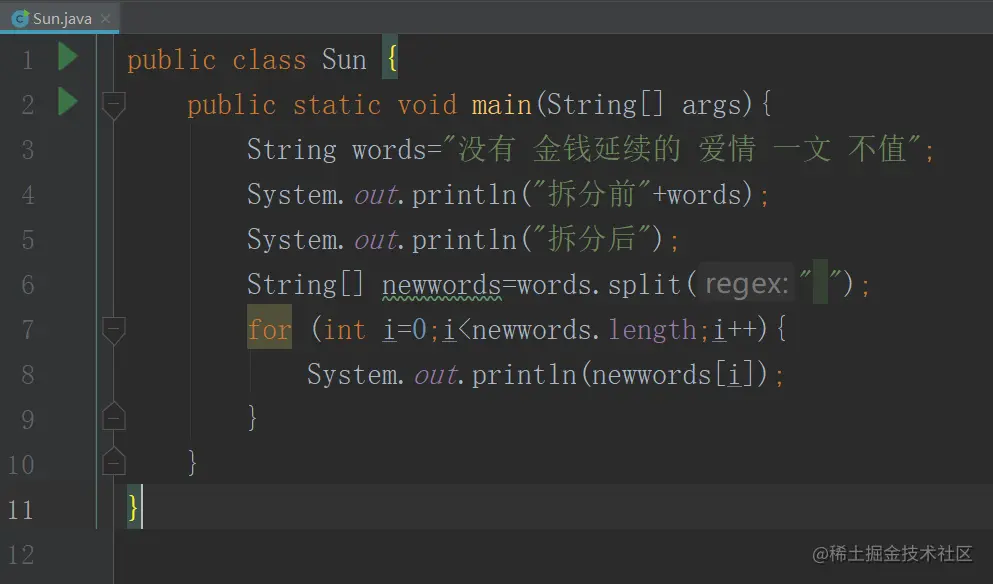Screen dimensions: 993x584
Task: Click line number 12 in the gutter
Action: click(20, 555)
